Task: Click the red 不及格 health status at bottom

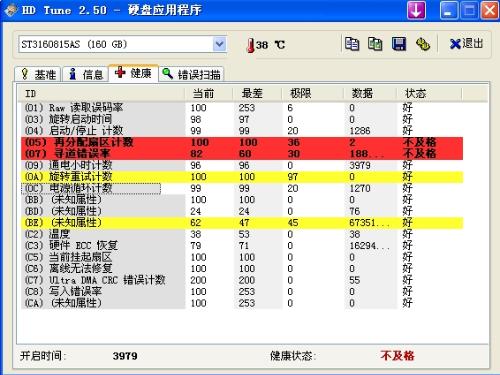Action: [x=397, y=356]
